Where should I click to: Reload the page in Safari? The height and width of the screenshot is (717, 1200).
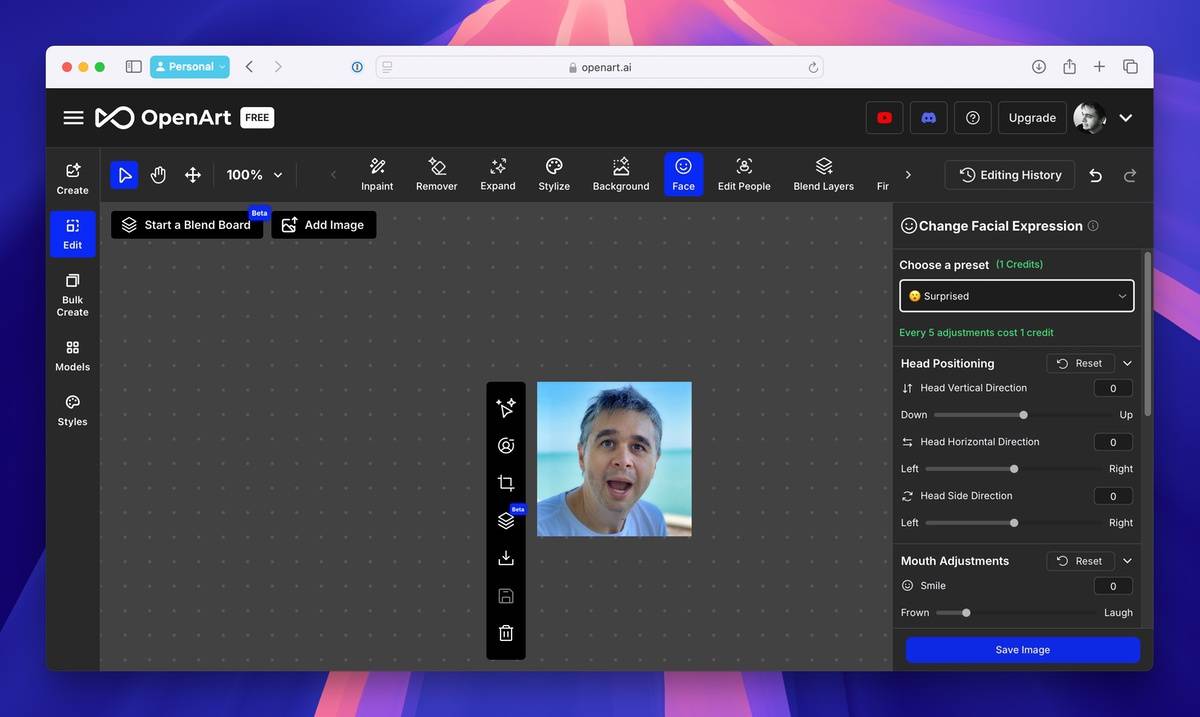(x=813, y=68)
